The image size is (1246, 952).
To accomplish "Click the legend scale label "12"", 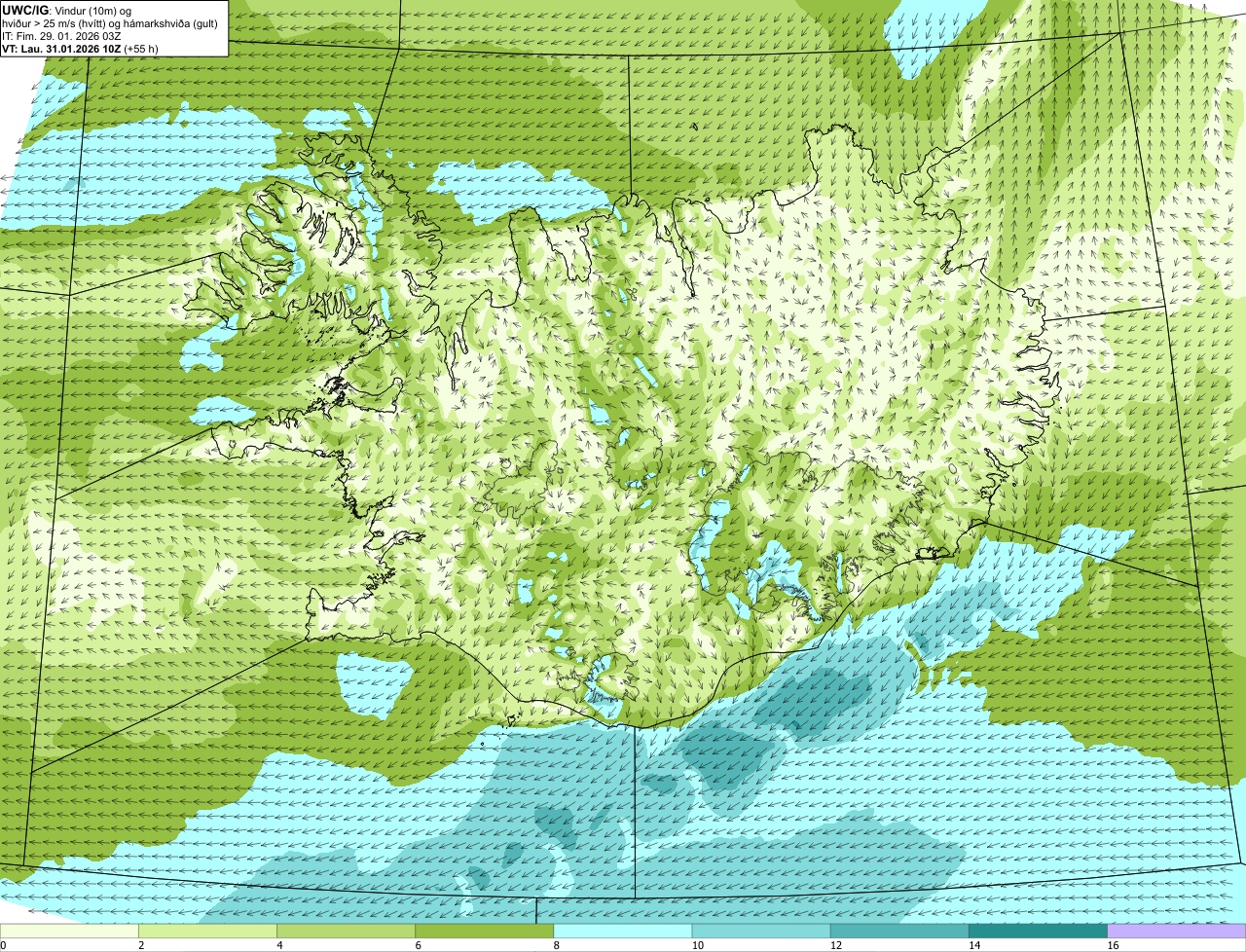I will point(835,945).
